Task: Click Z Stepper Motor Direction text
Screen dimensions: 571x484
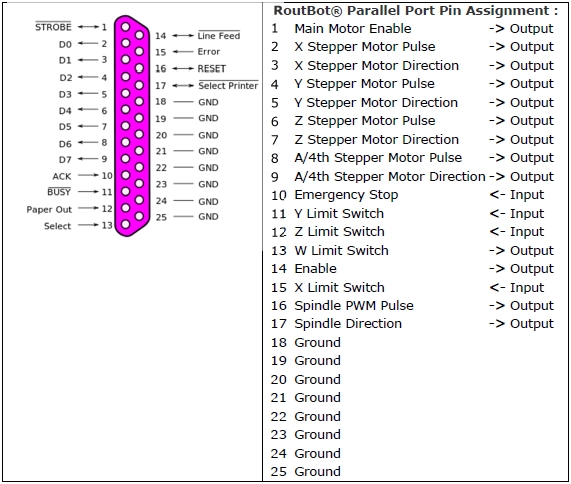Action: (x=377, y=139)
